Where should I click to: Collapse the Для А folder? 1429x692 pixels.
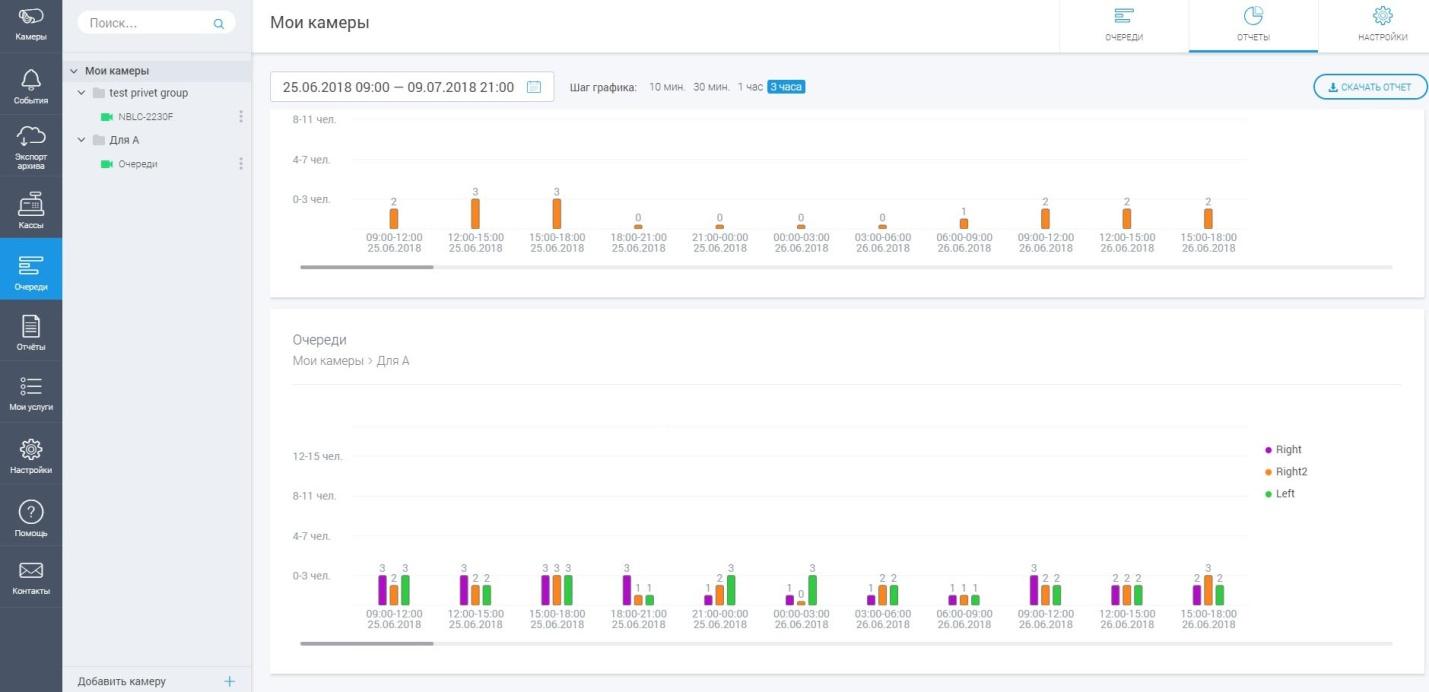82,140
